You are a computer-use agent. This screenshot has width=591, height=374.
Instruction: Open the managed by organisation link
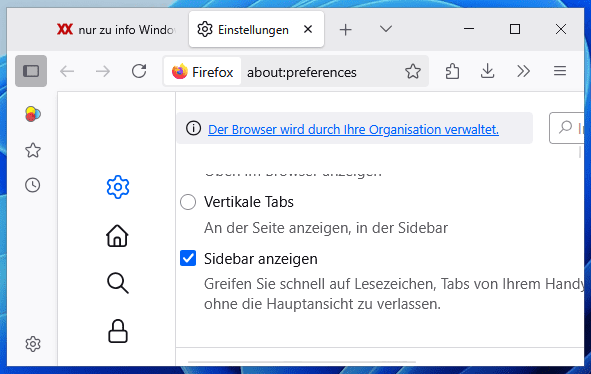coord(353,129)
